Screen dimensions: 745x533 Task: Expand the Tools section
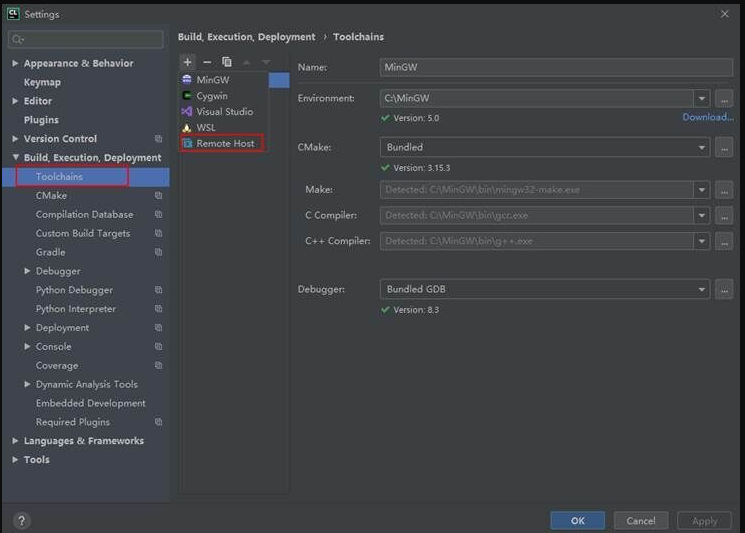[x=15, y=459]
